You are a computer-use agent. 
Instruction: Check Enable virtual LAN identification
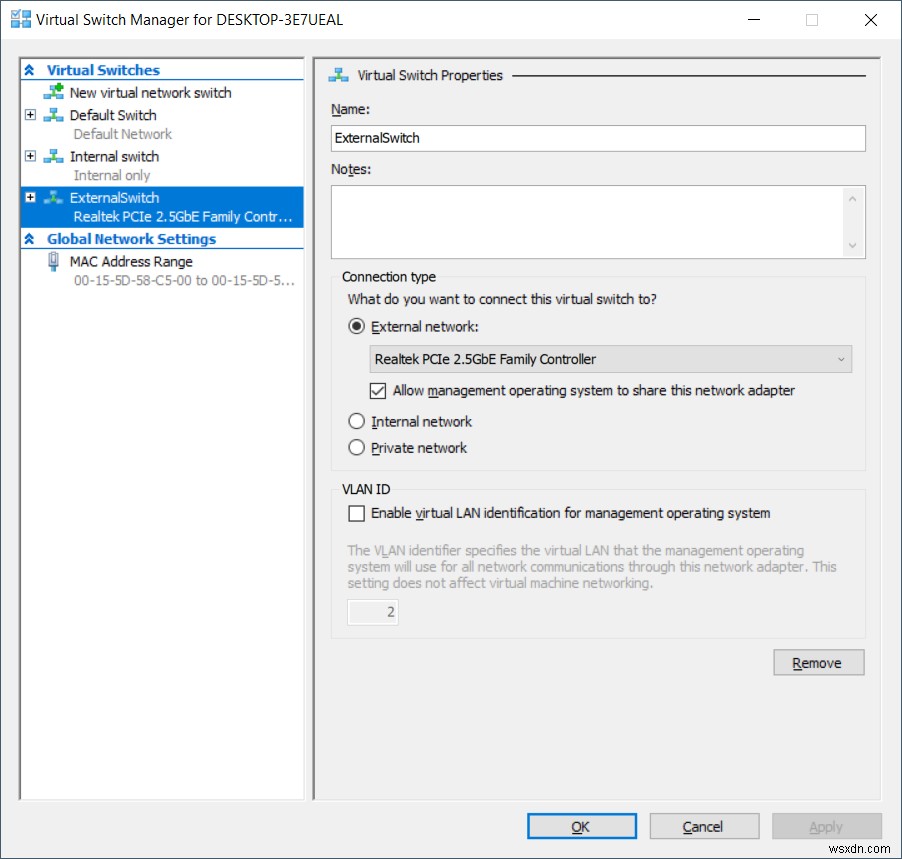(x=356, y=513)
